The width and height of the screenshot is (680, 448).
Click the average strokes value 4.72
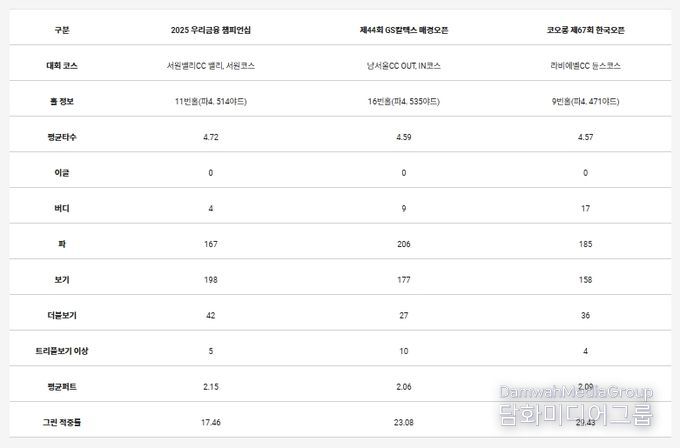coord(211,137)
